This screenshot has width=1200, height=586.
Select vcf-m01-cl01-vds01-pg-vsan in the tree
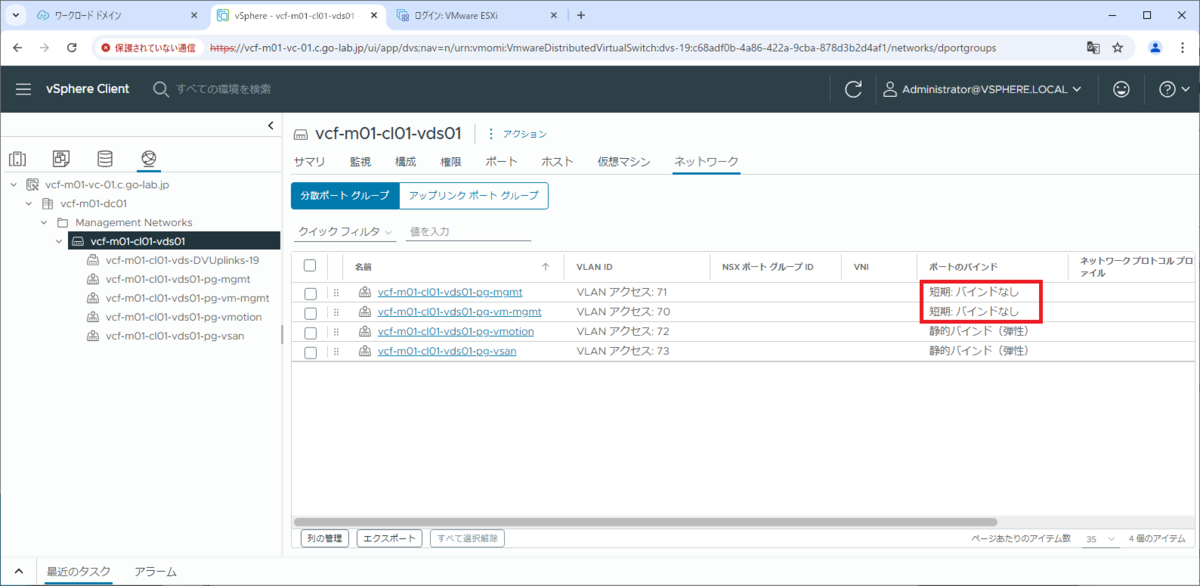tap(174, 336)
